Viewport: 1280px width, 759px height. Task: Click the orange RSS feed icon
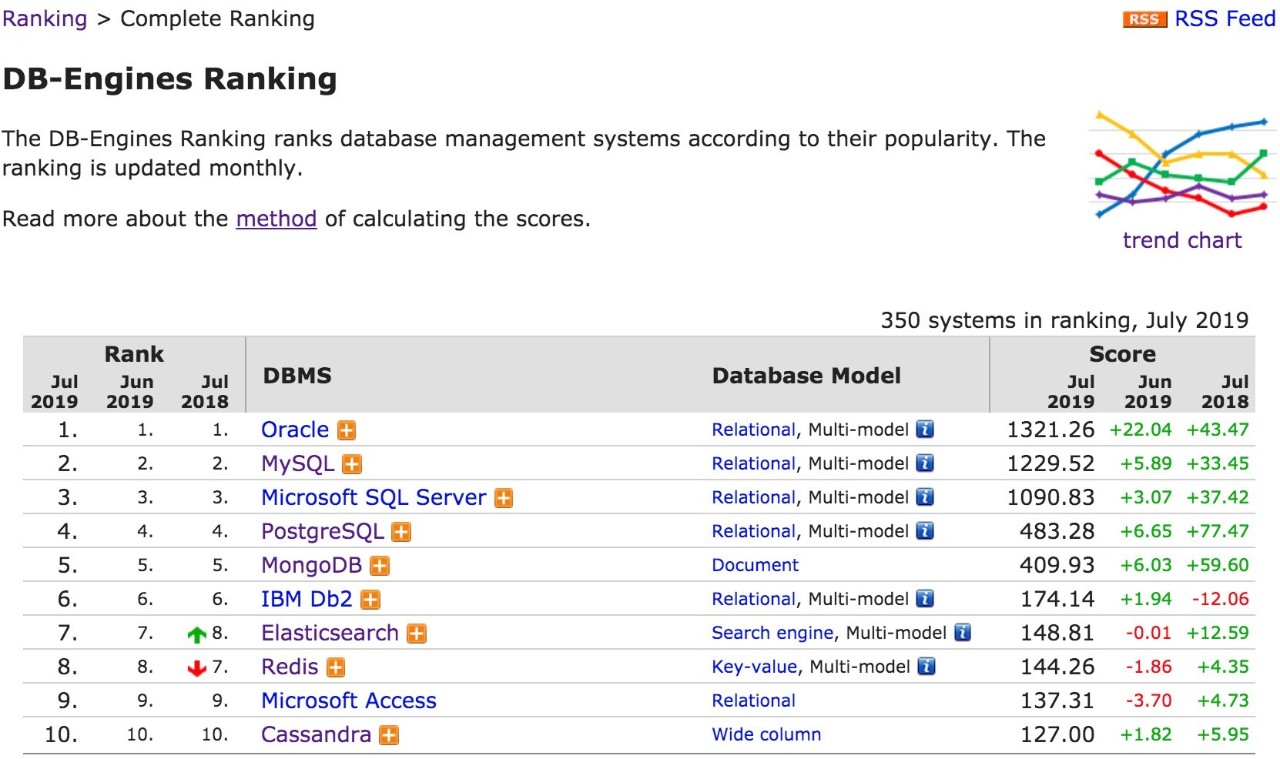pyautogui.click(x=1144, y=19)
